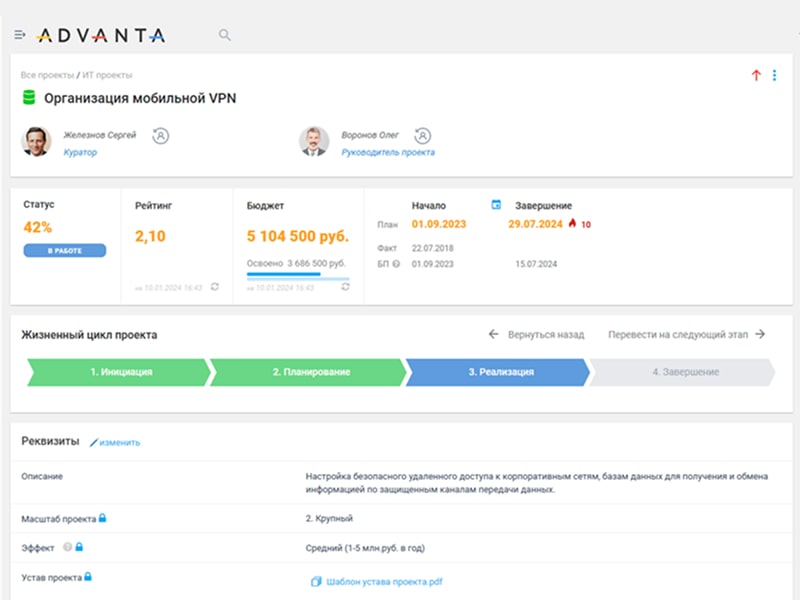Click Вернуться назад button
The height and width of the screenshot is (600, 800).
[536, 335]
